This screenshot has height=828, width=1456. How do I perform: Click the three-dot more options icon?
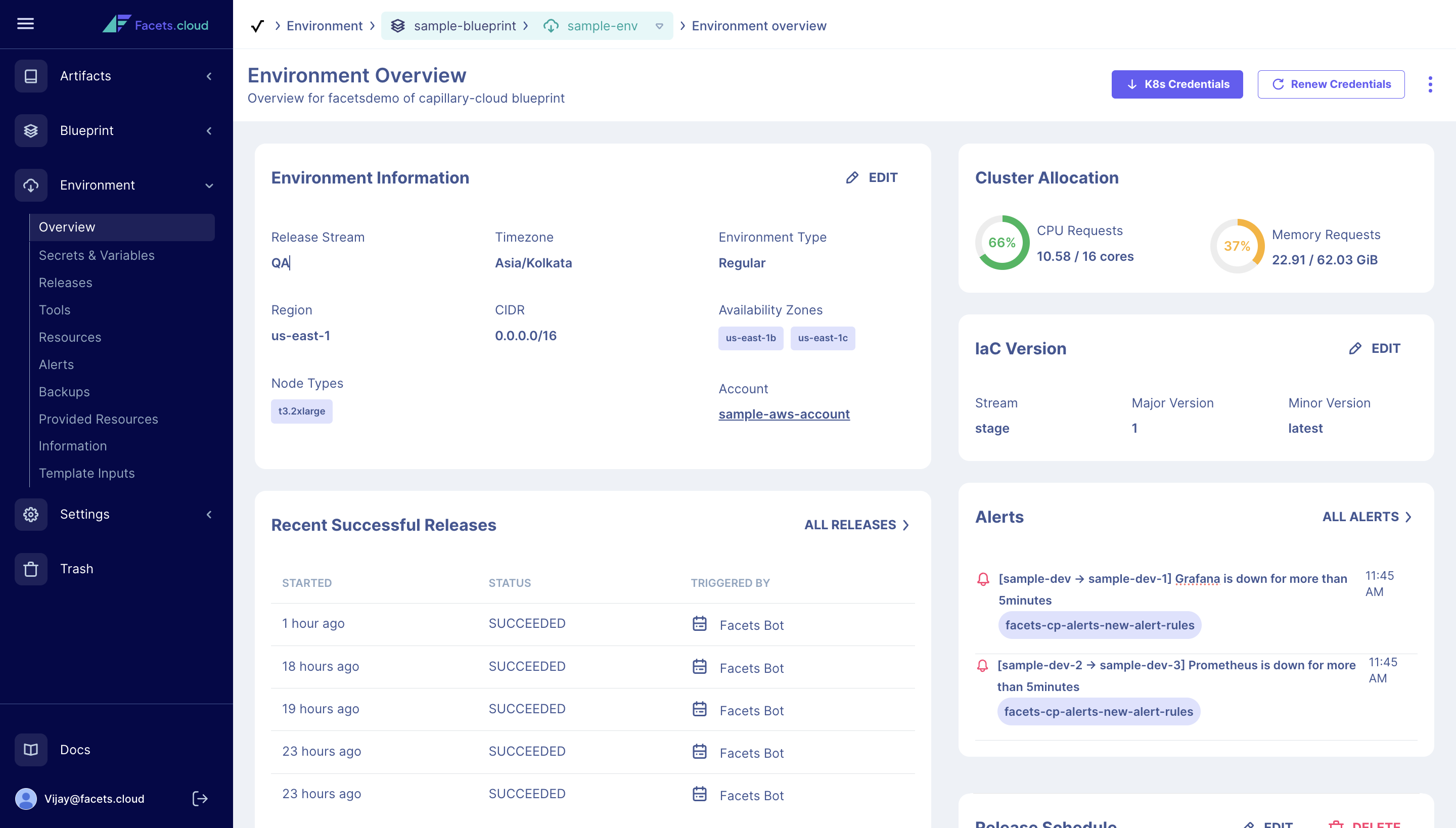(x=1430, y=84)
